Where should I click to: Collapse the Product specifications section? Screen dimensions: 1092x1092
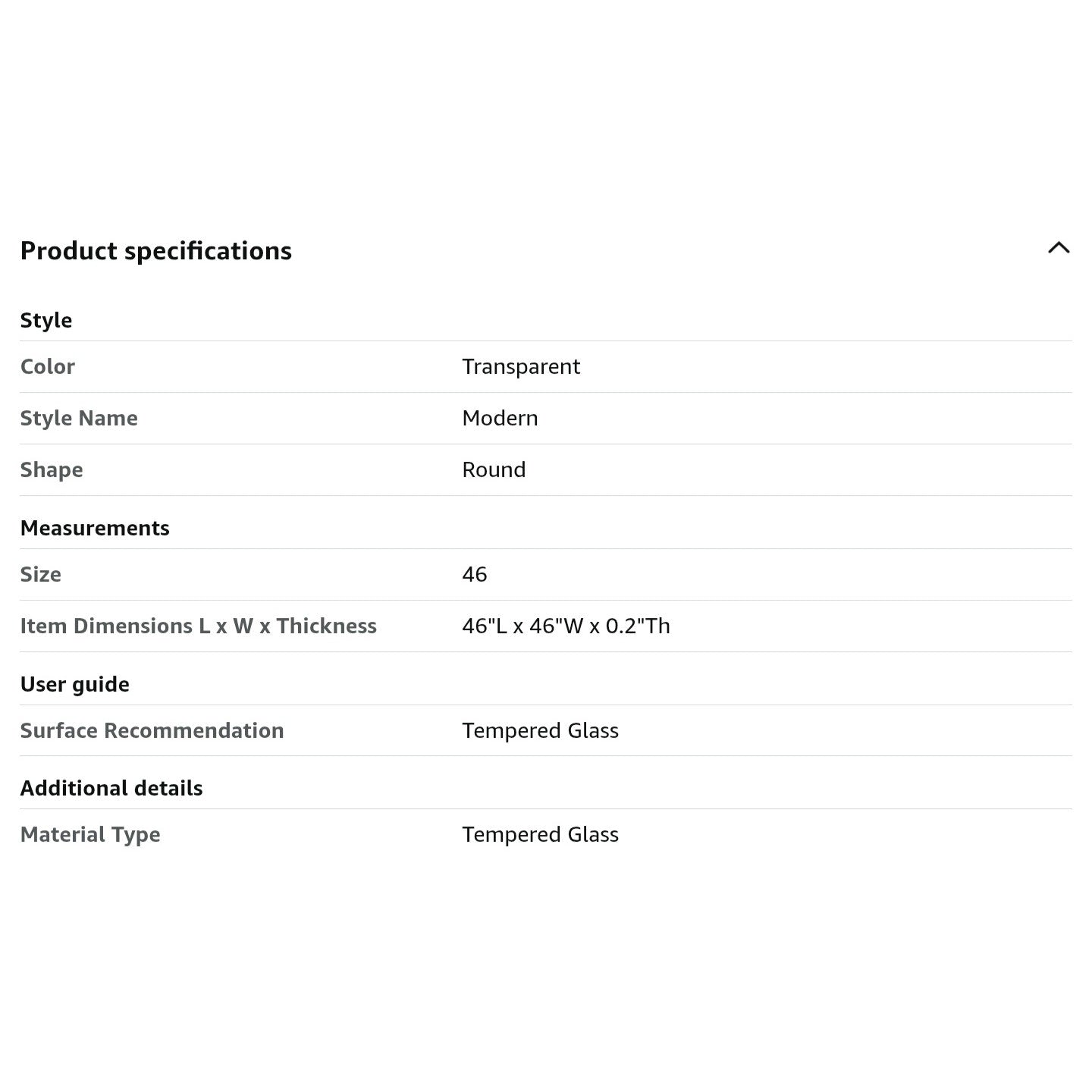pyautogui.click(x=1059, y=248)
